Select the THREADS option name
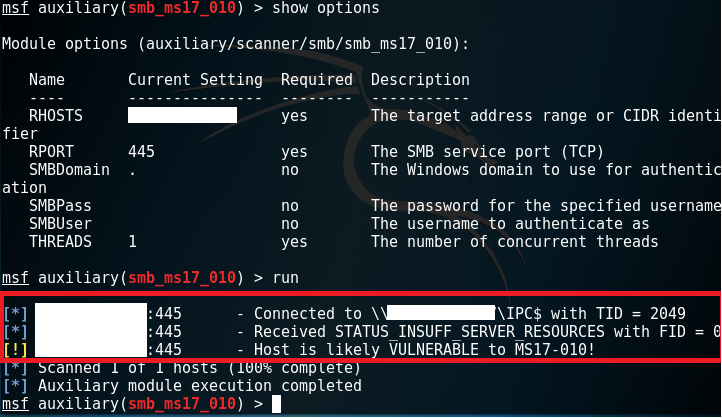Viewport: 722px width, 418px height. click(x=60, y=242)
